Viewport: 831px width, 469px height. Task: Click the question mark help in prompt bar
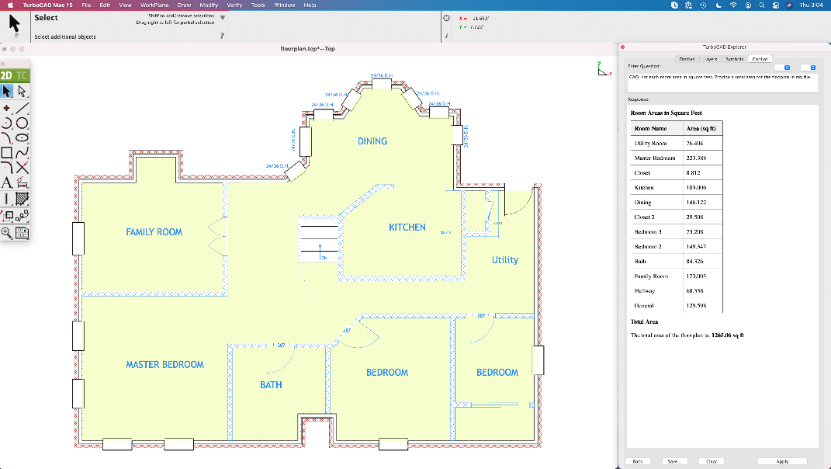222,36
